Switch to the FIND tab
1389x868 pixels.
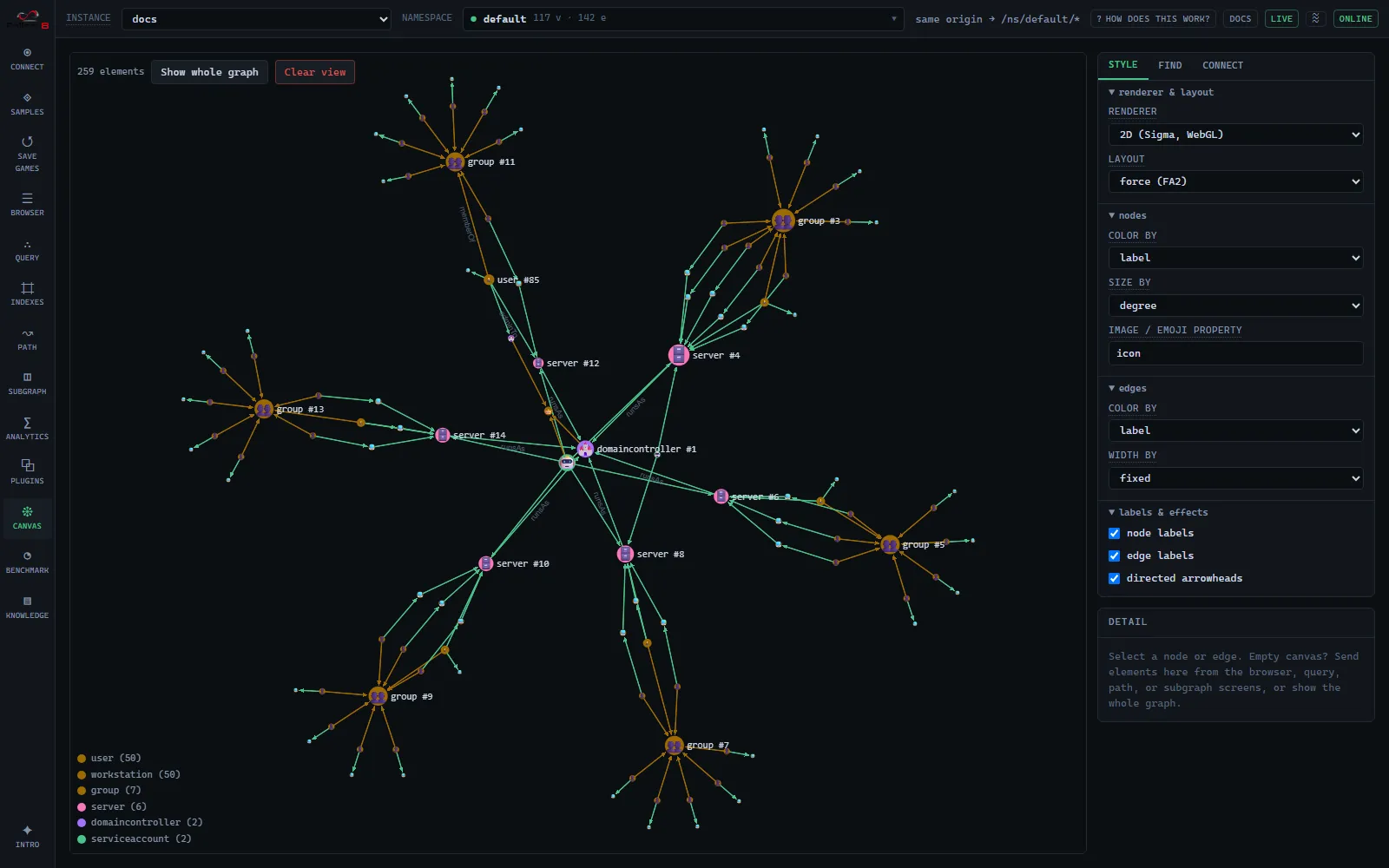[x=1169, y=65]
